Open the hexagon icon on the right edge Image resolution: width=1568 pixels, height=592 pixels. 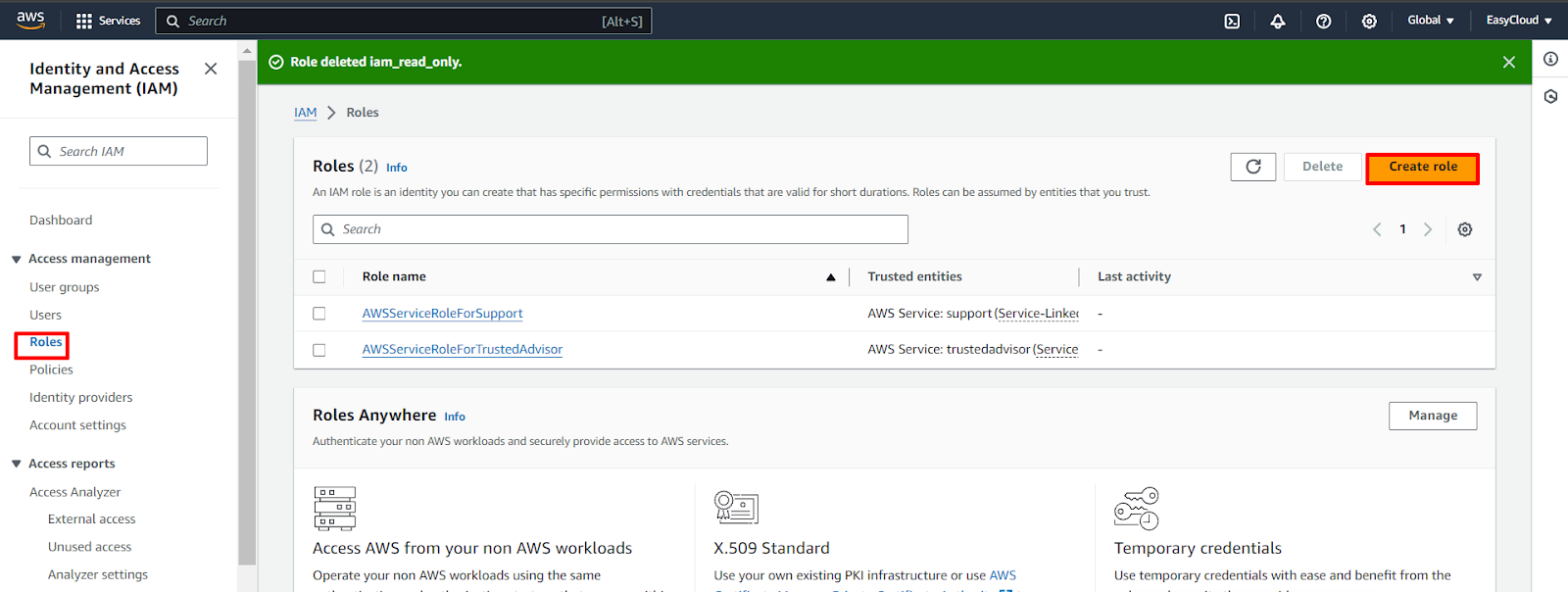pos(1550,96)
